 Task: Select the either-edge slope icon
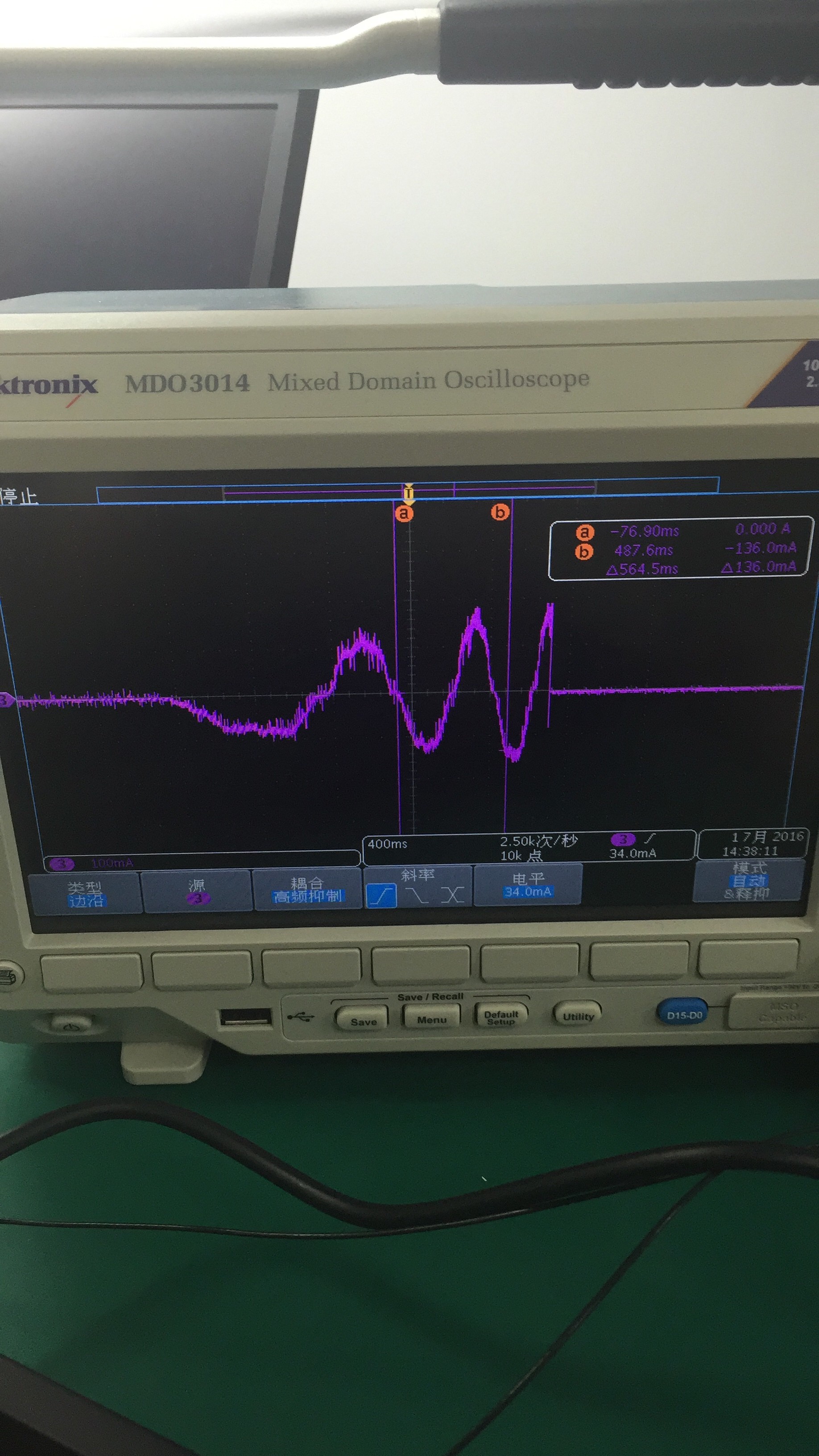(453, 895)
